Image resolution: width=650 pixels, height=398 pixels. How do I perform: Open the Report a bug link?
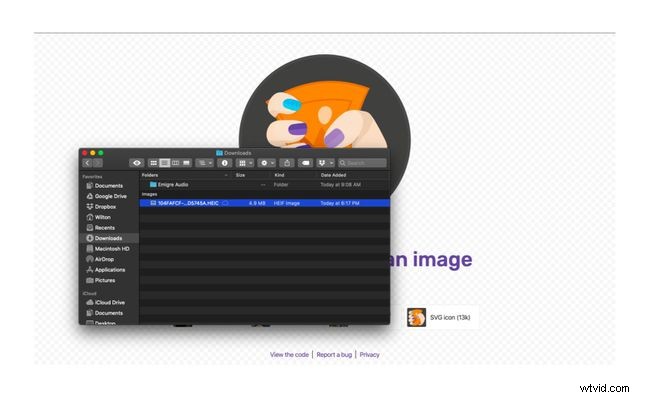[x=334, y=354]
